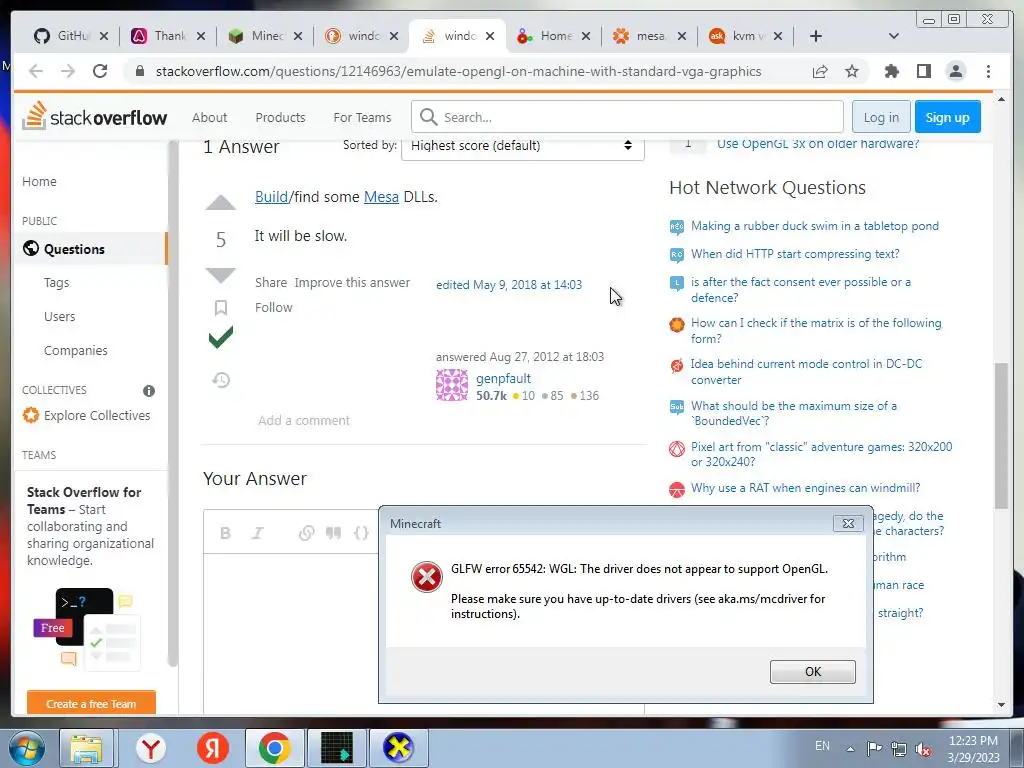Click OK in the Minecraft error dialog
1024x768 pixels.
[x=812, y=671]
